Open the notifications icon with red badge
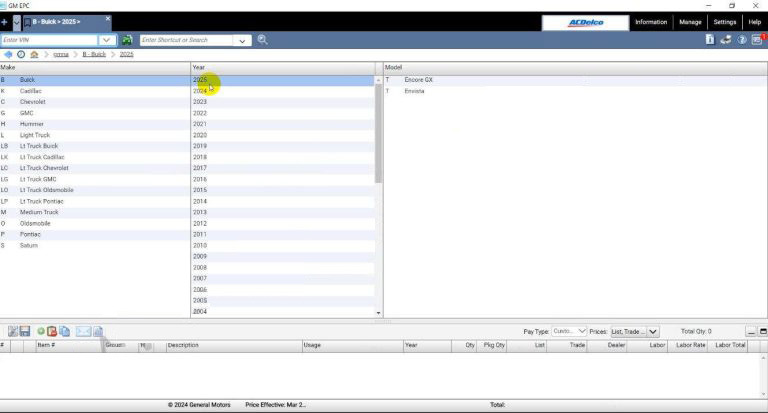This screenshot has width=768, height=413. pos(758,39)
